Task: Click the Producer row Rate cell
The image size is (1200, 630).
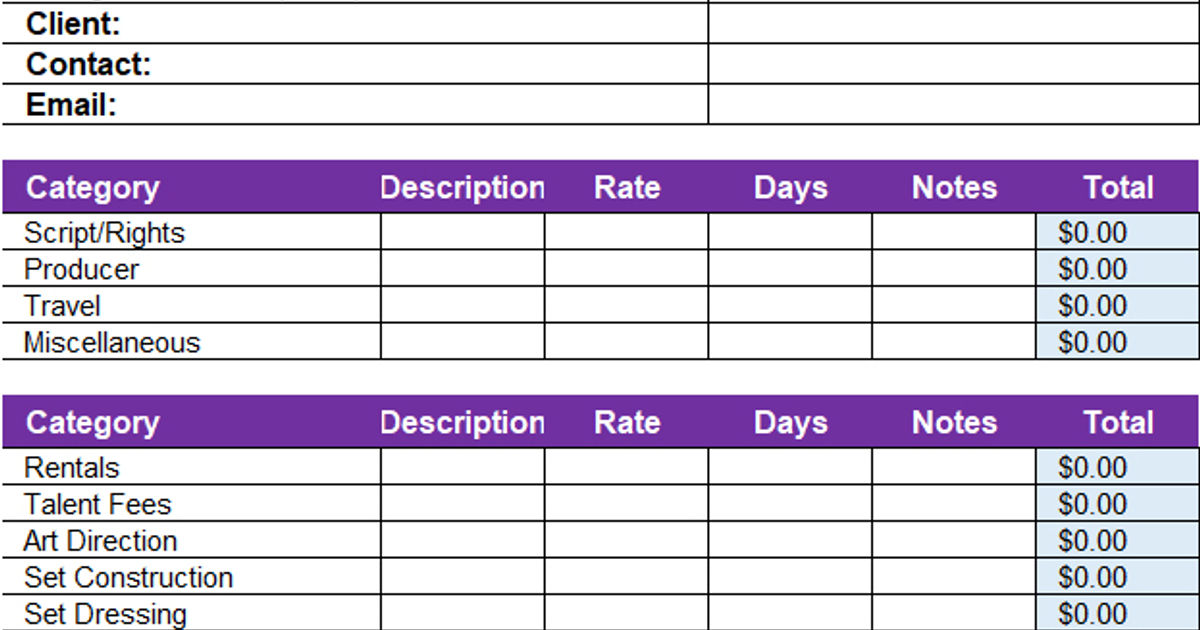Action: tap(626, 269)
